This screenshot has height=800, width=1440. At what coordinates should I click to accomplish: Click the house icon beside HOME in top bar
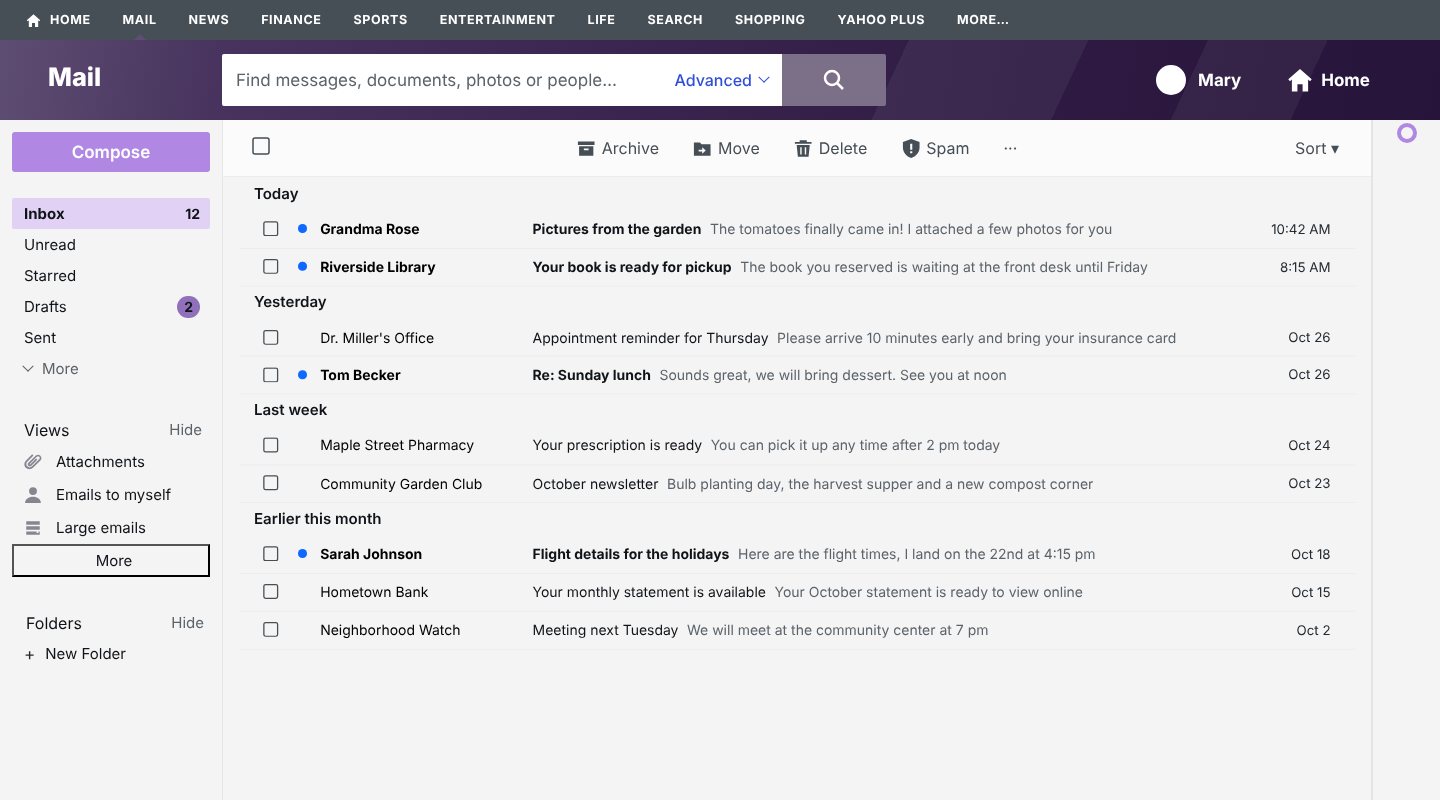[33, 20]
